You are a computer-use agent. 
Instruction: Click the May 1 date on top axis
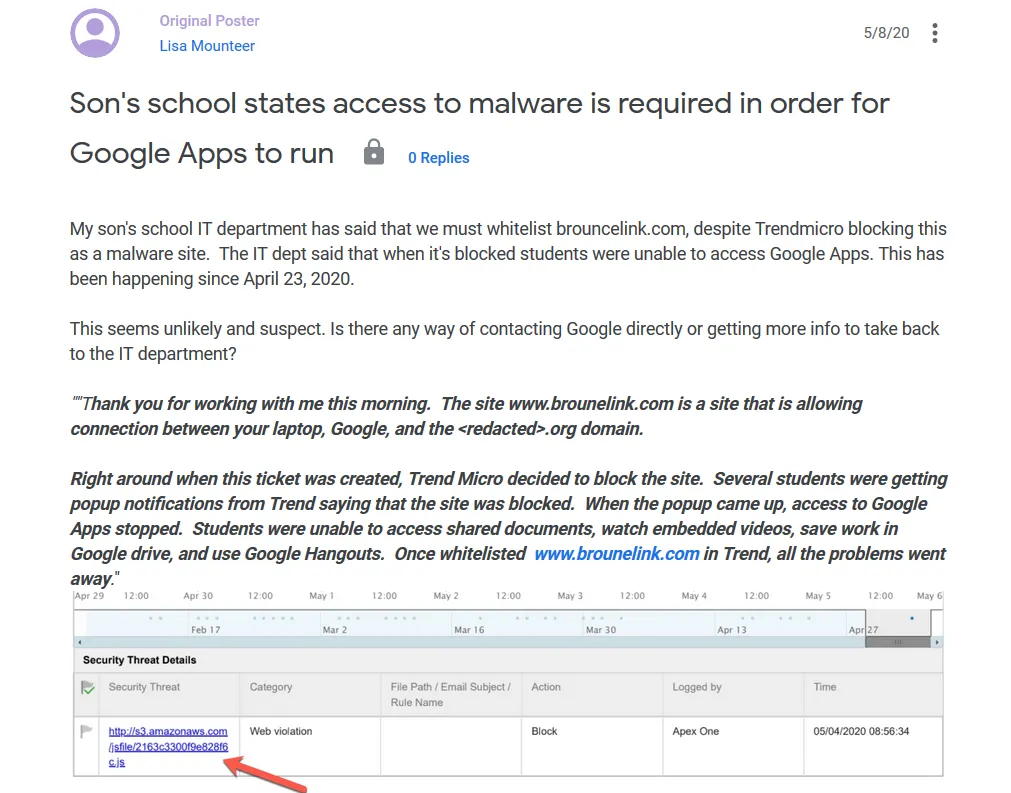tap(322, 596)
